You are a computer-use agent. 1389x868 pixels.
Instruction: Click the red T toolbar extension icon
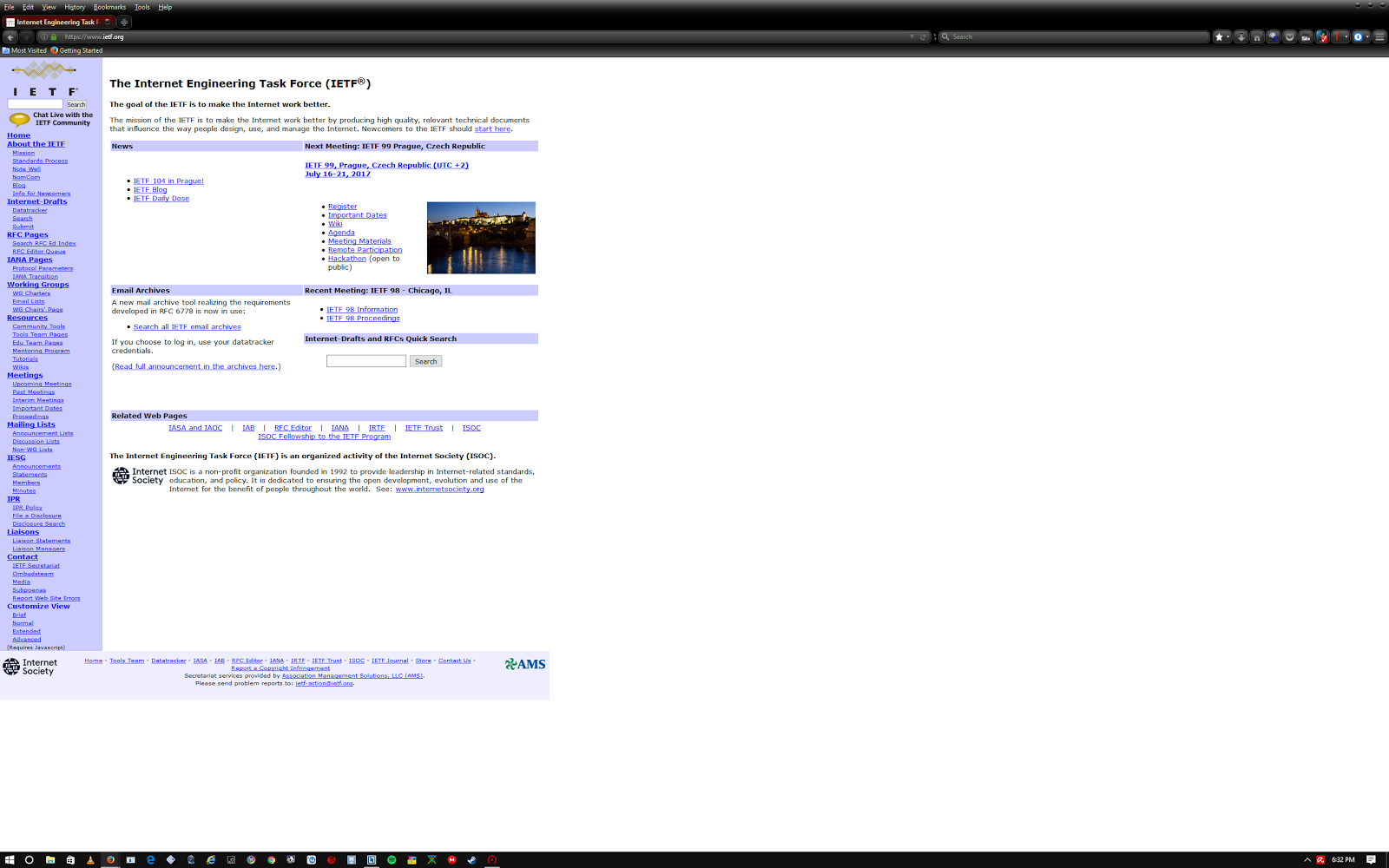click(x=1338, y=36)
